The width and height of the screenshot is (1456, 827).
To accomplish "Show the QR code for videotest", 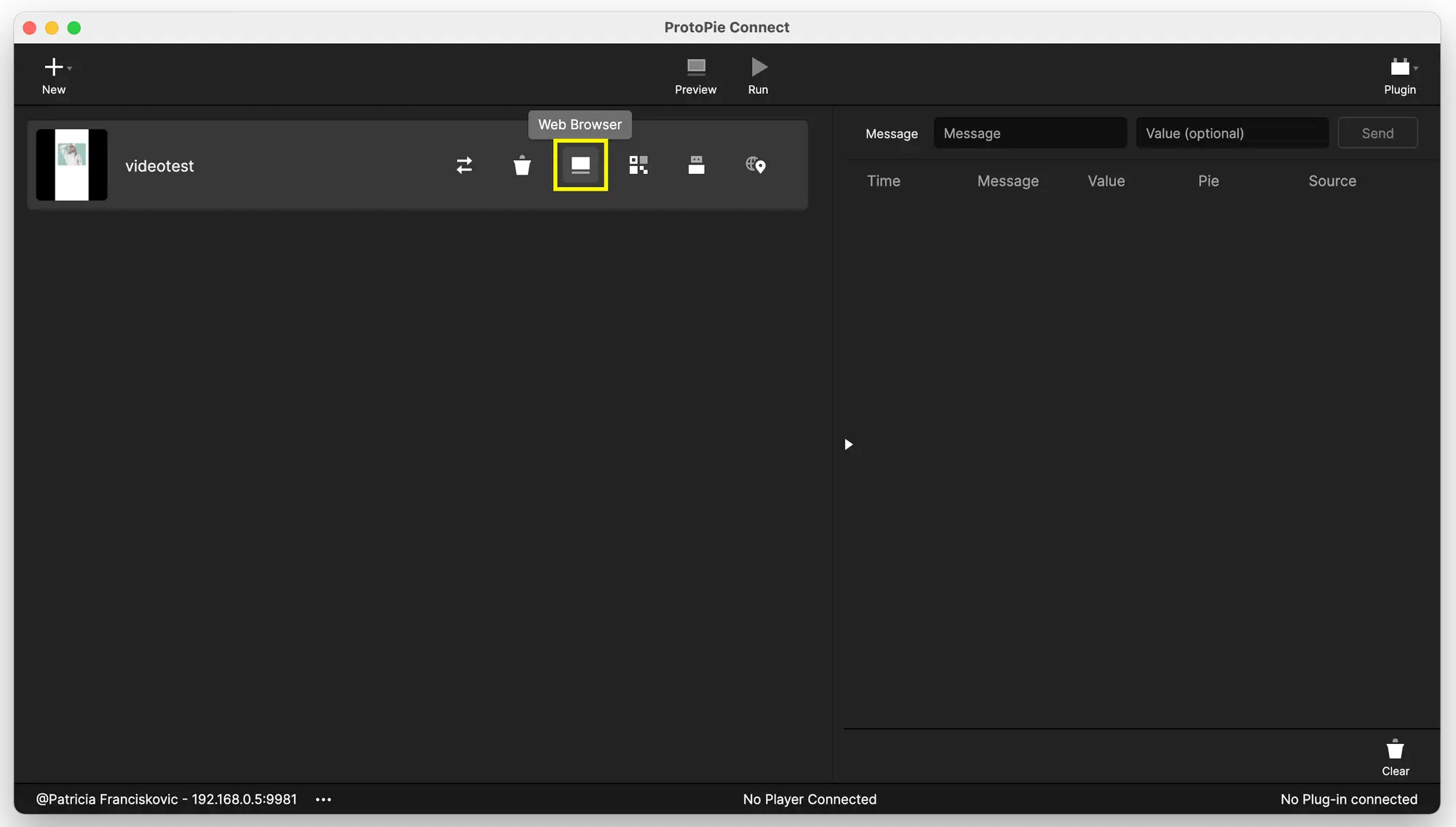I will [638, 165].
